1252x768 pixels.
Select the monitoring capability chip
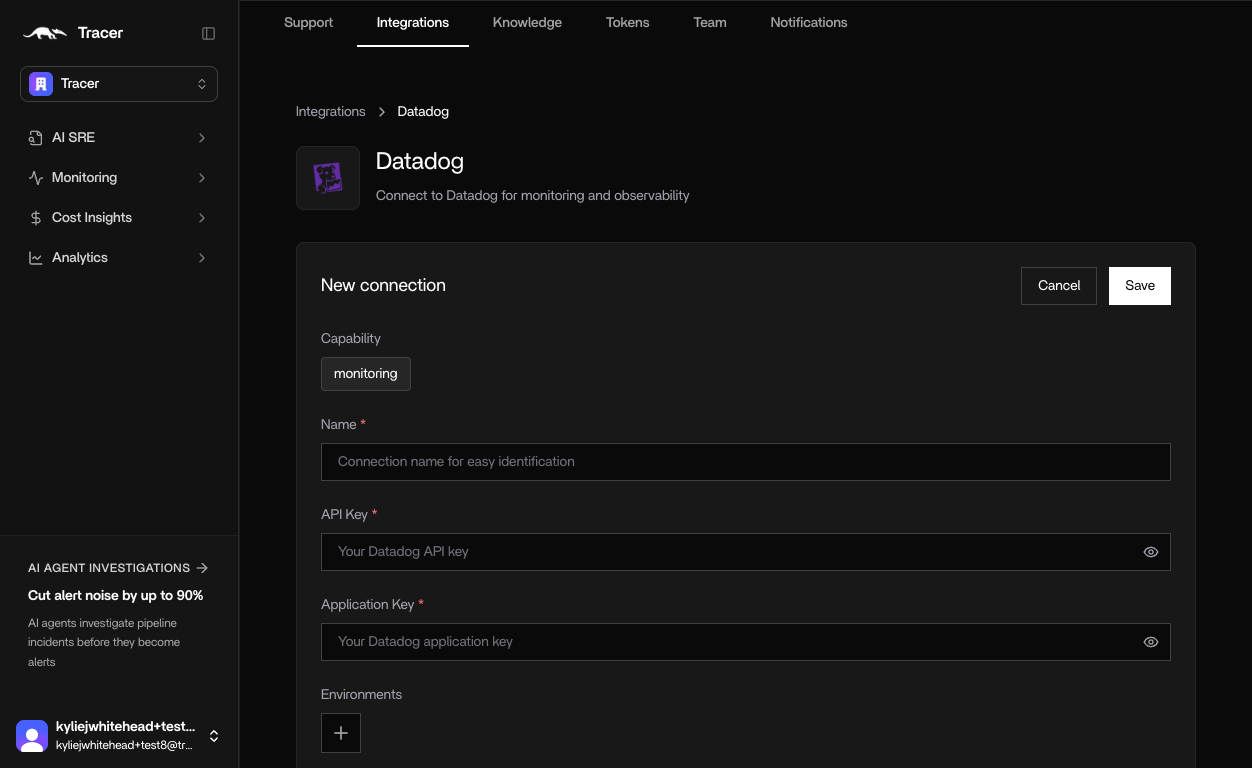click(365, 373)
